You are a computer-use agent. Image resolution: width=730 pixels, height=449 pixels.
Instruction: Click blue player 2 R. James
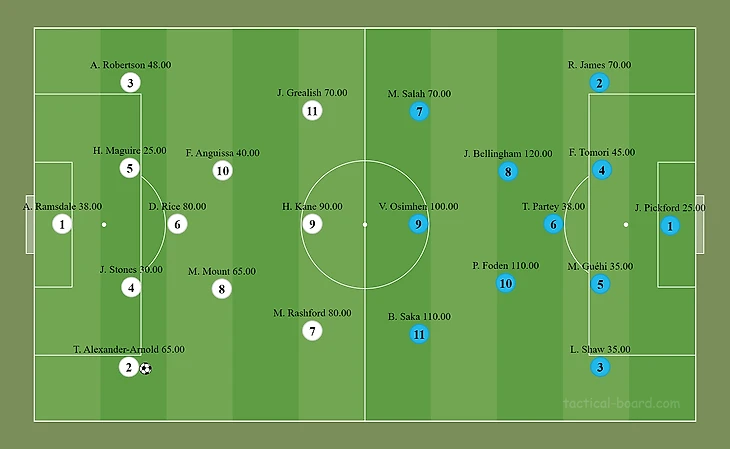pos(599,82)
